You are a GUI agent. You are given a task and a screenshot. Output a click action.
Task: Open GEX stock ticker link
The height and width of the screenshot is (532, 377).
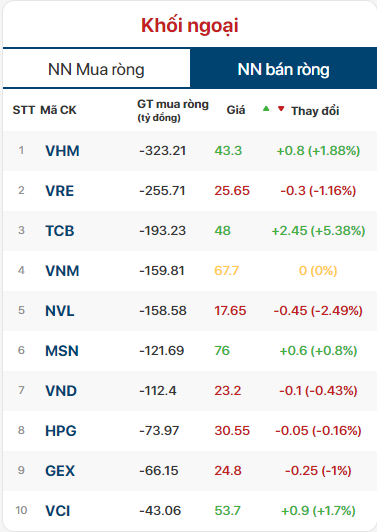coord(60,471)
